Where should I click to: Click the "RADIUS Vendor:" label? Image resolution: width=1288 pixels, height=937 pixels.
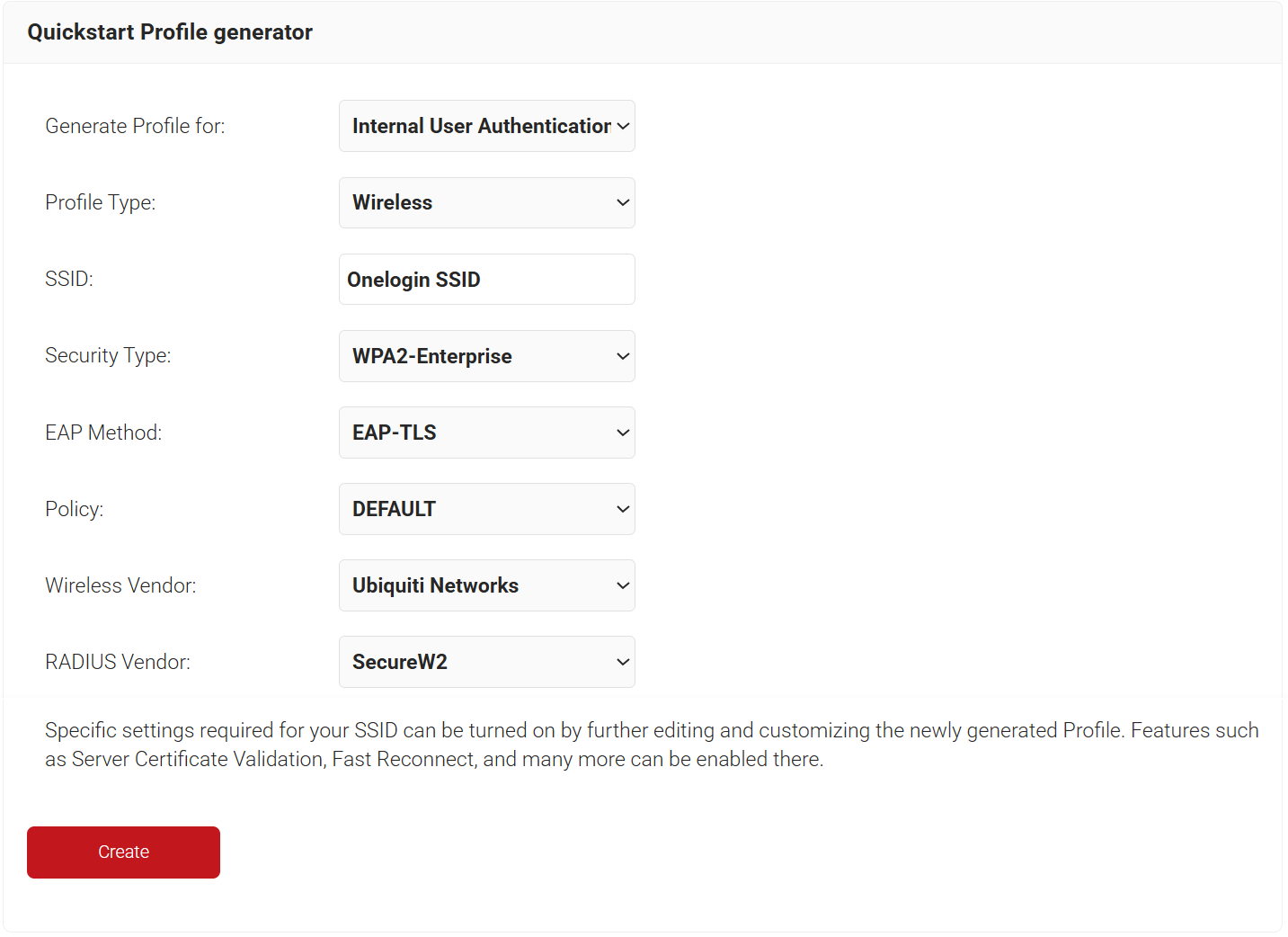pyautogui.click(x=118, y=662)
